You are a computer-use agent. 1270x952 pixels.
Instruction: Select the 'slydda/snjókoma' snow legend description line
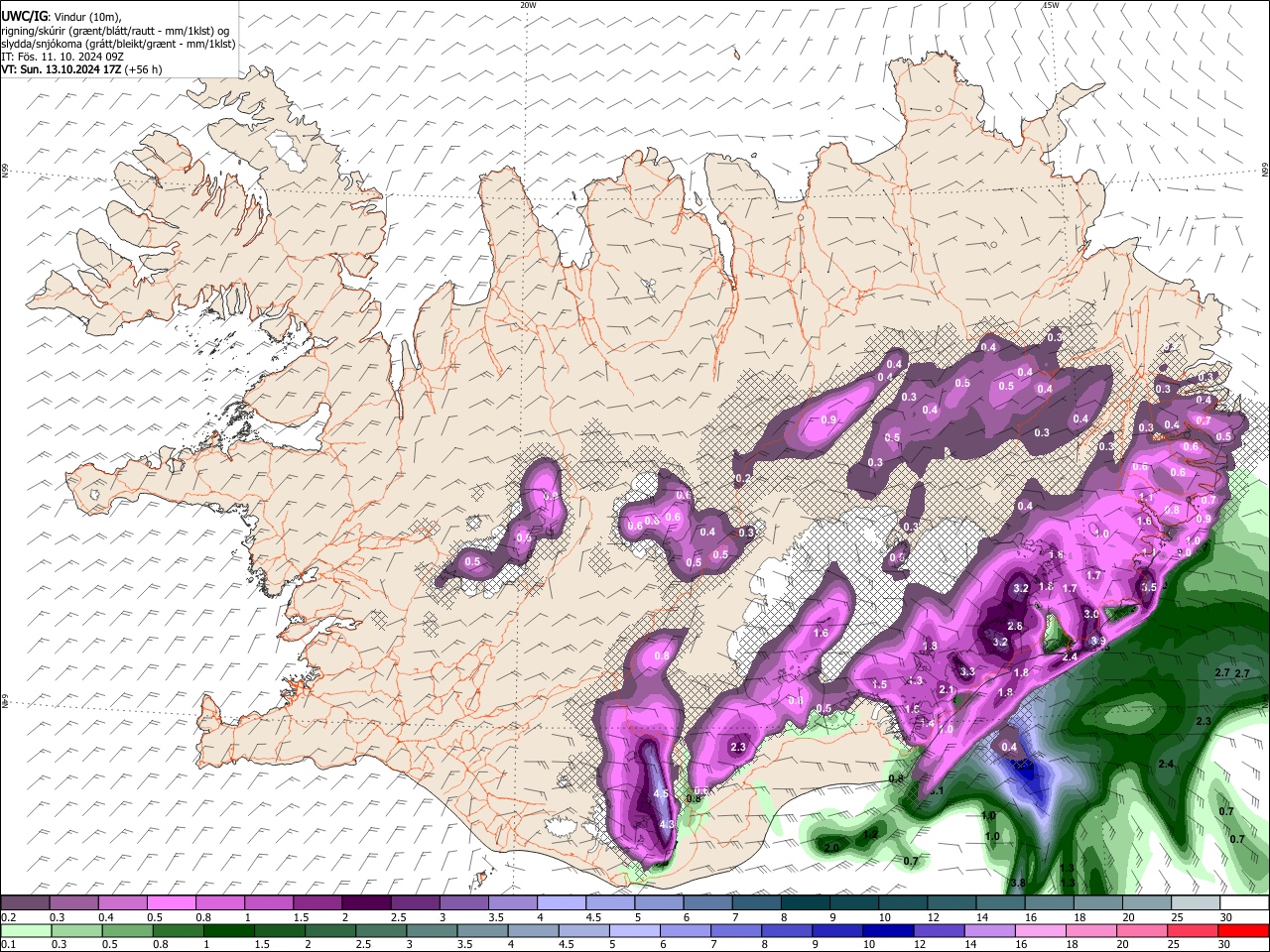[x=118, y=44]
